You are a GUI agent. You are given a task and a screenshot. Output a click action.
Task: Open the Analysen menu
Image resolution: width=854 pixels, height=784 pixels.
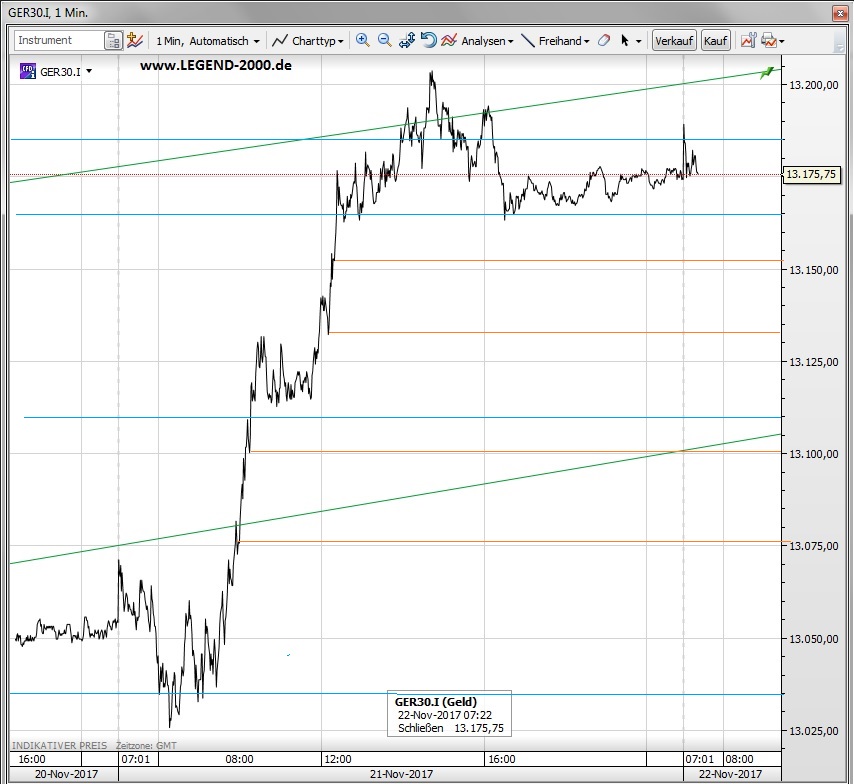pyautogui.click(x=478, y=41)
